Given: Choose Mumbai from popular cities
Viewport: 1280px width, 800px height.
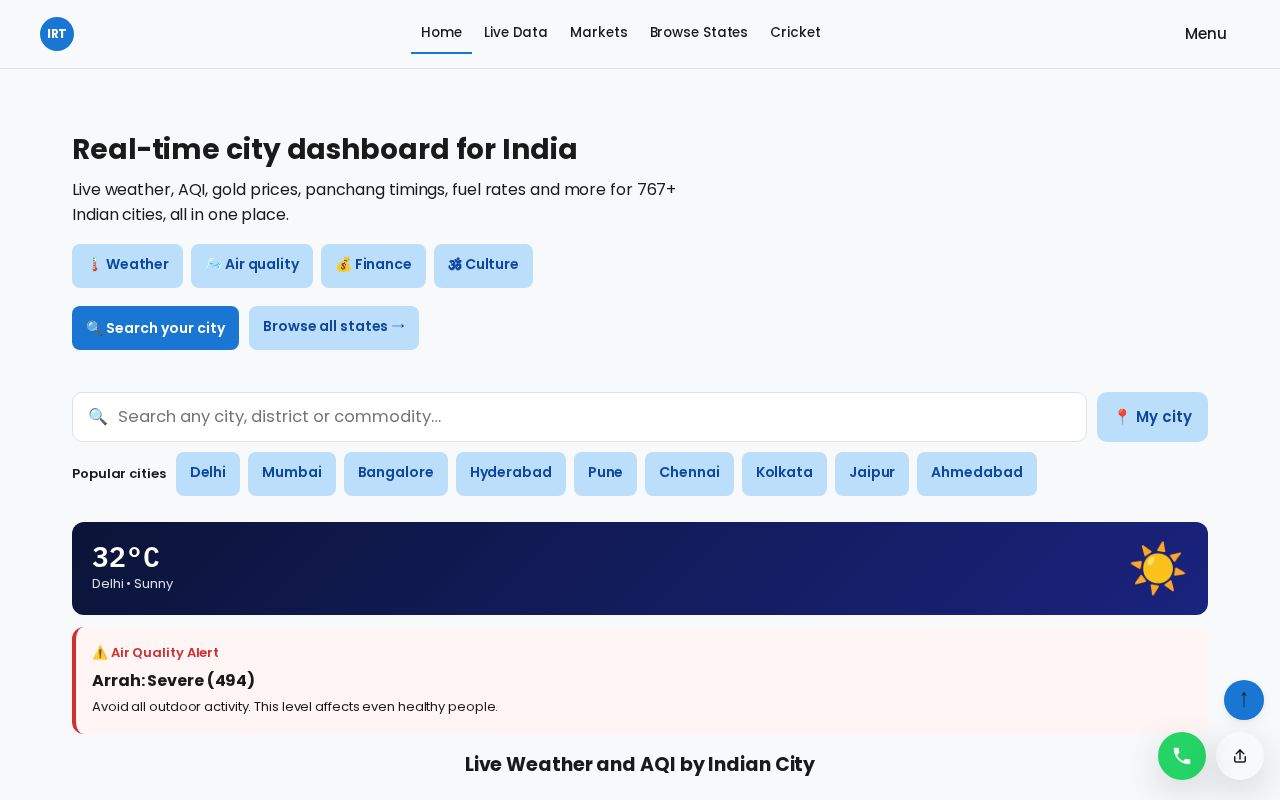Looking at the screenshot, I should pos(292,474).
